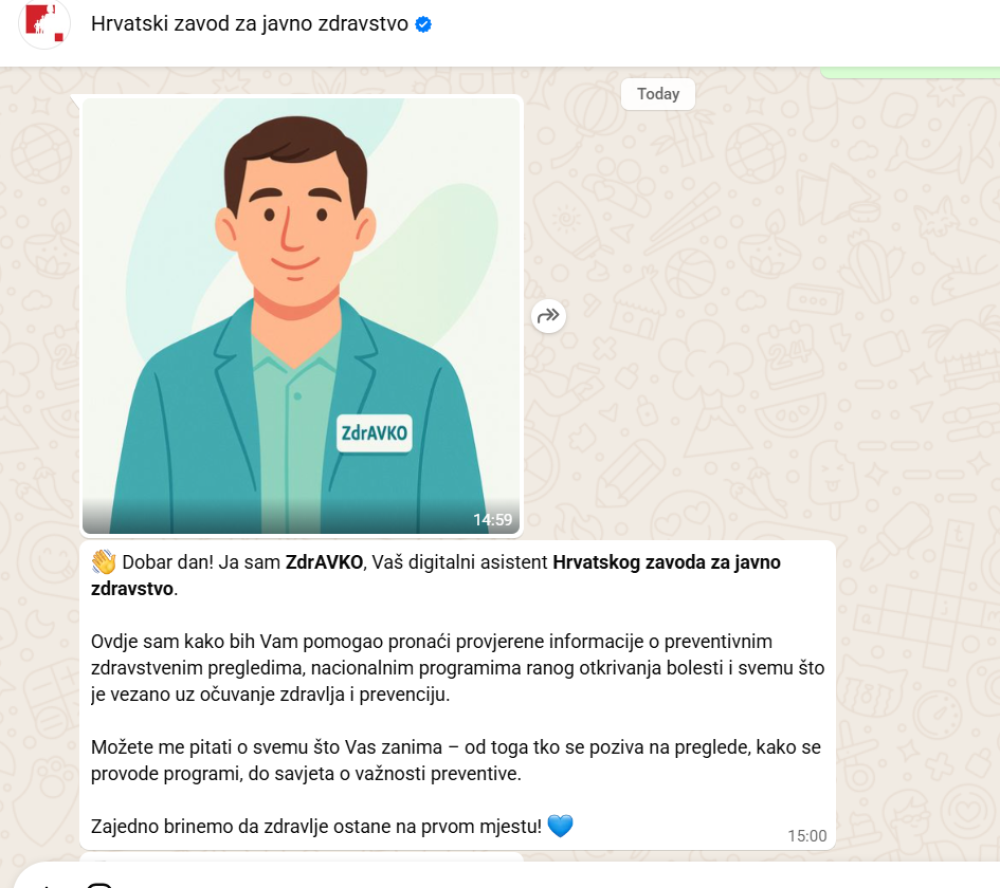Screen dimensions: 1000x888
Task: Click the Today date chip
Action: coord(658,94)
